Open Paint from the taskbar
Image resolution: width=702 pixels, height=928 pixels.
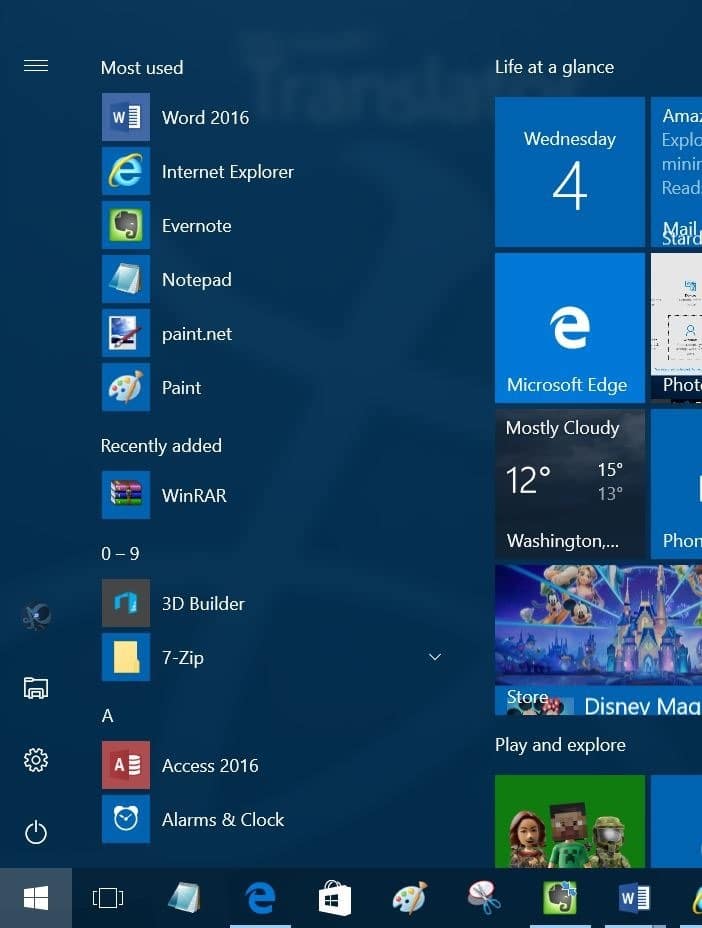pos(410,898)
